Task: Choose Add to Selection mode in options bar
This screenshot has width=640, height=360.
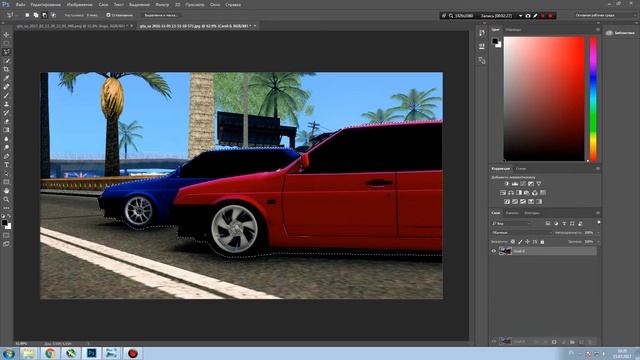Action: [x=36, y=15]
